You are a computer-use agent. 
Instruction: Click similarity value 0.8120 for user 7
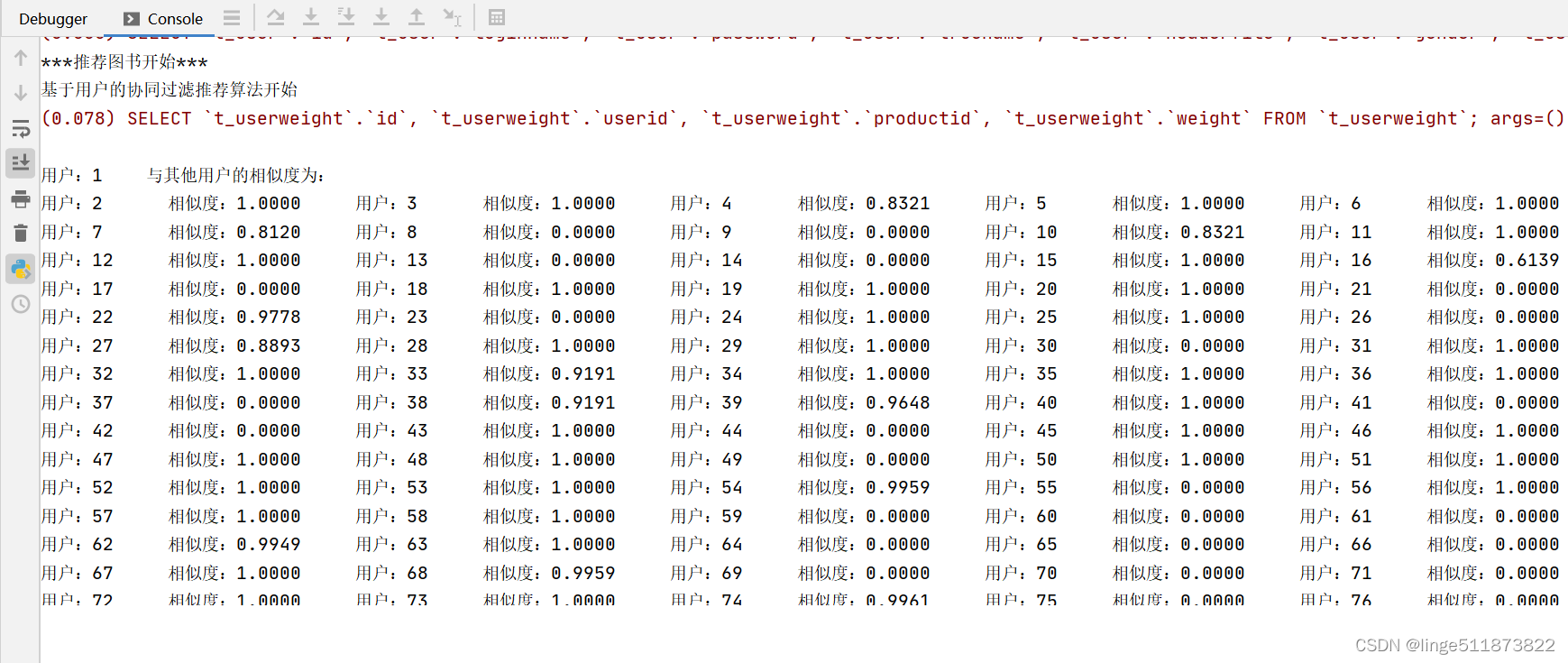coord(269,232)
